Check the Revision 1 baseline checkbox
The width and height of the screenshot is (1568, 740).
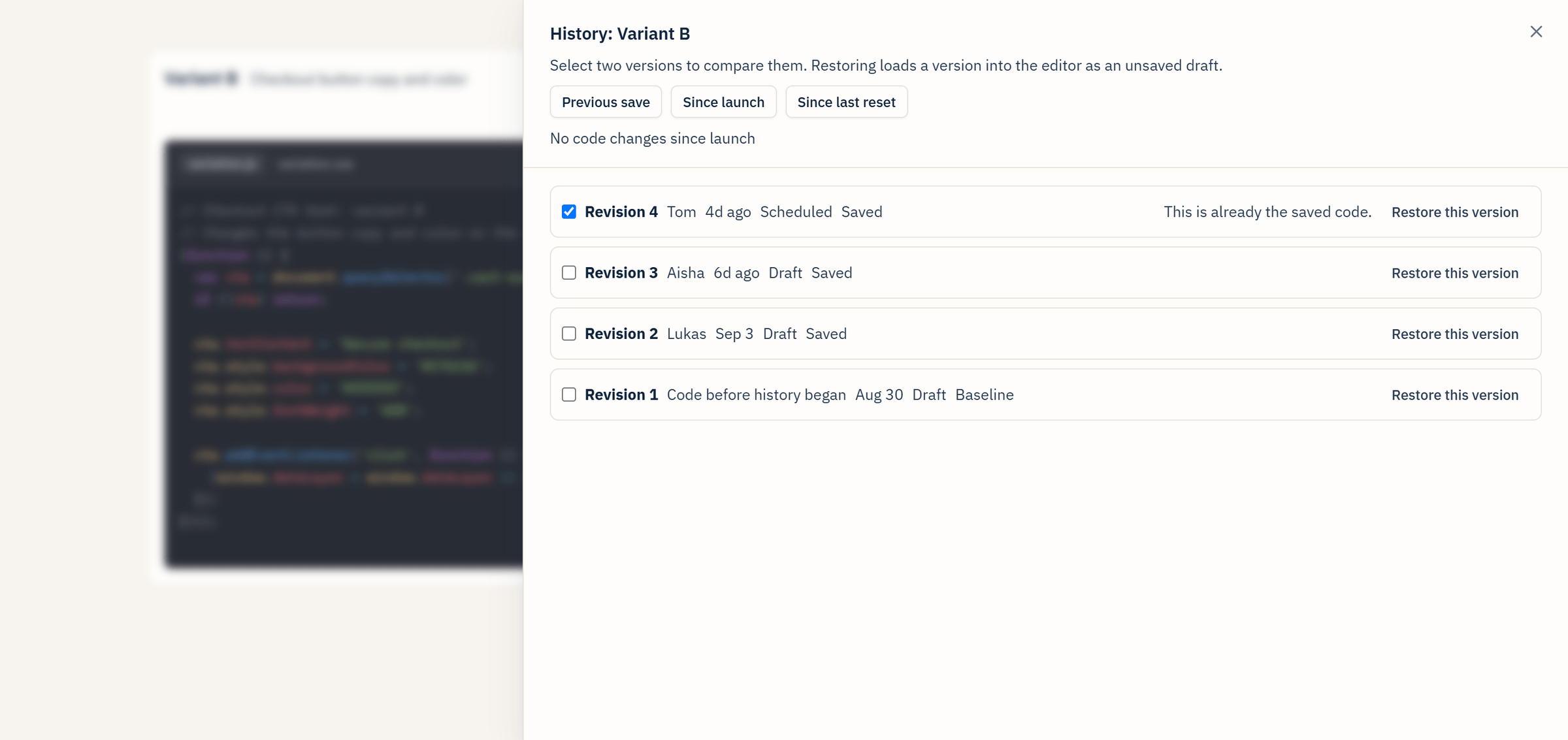tap(569, 394)
